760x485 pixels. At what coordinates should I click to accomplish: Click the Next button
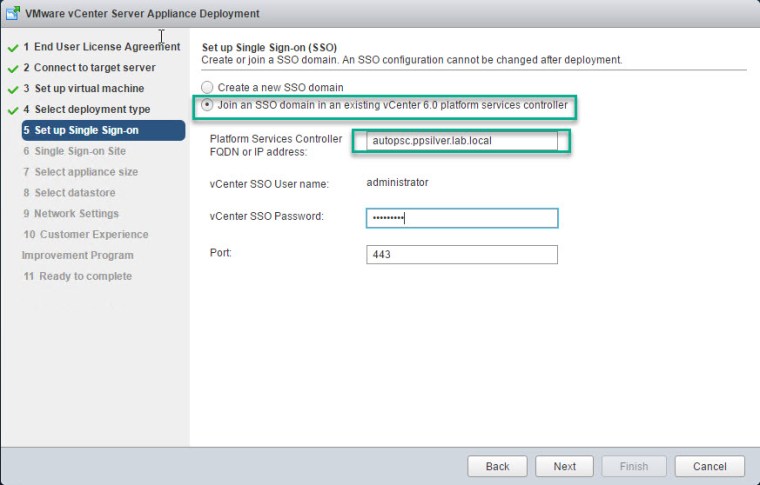pyautogui.click(x=565, y=466)
